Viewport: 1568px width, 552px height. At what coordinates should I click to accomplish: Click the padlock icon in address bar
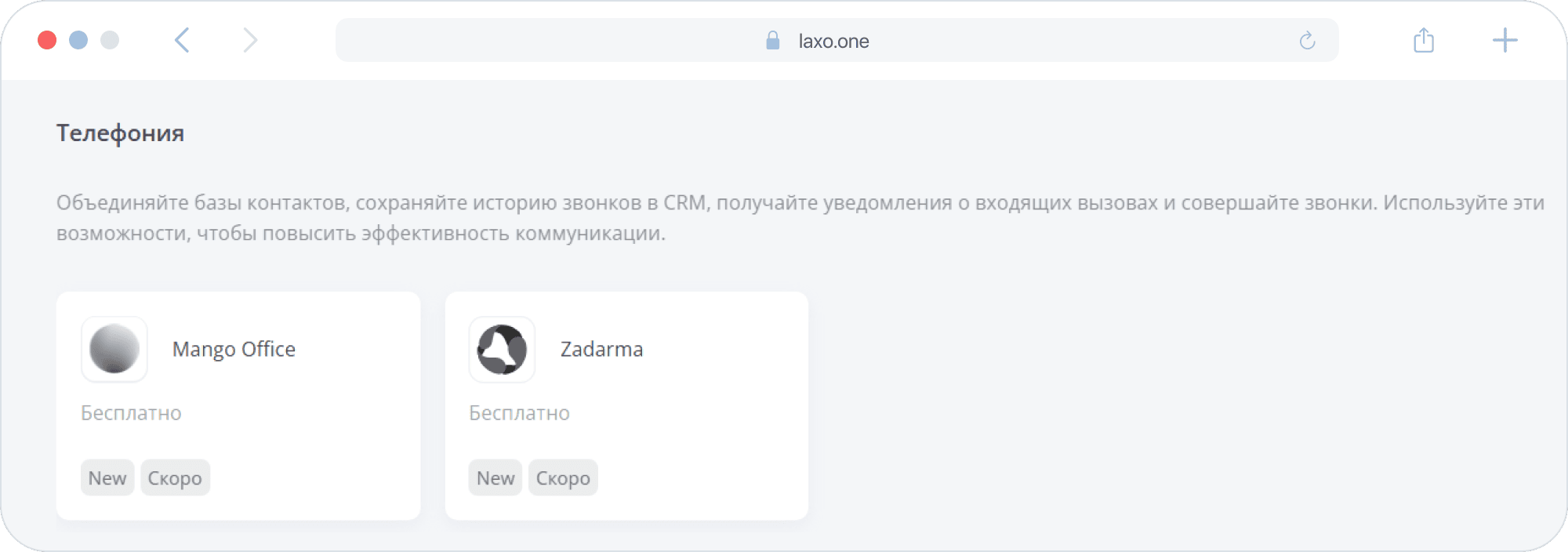click(x=772, y=41)
